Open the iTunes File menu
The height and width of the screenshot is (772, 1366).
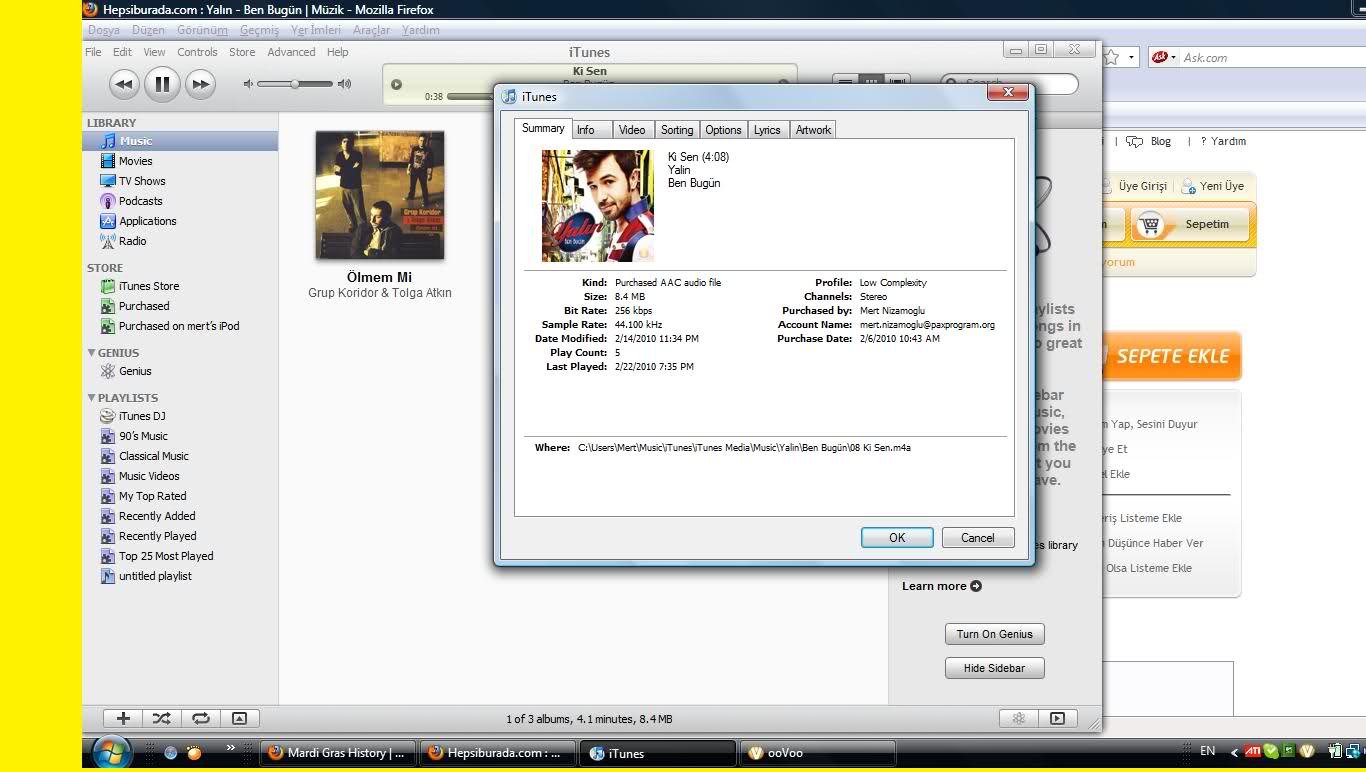[x=93, y=52]
